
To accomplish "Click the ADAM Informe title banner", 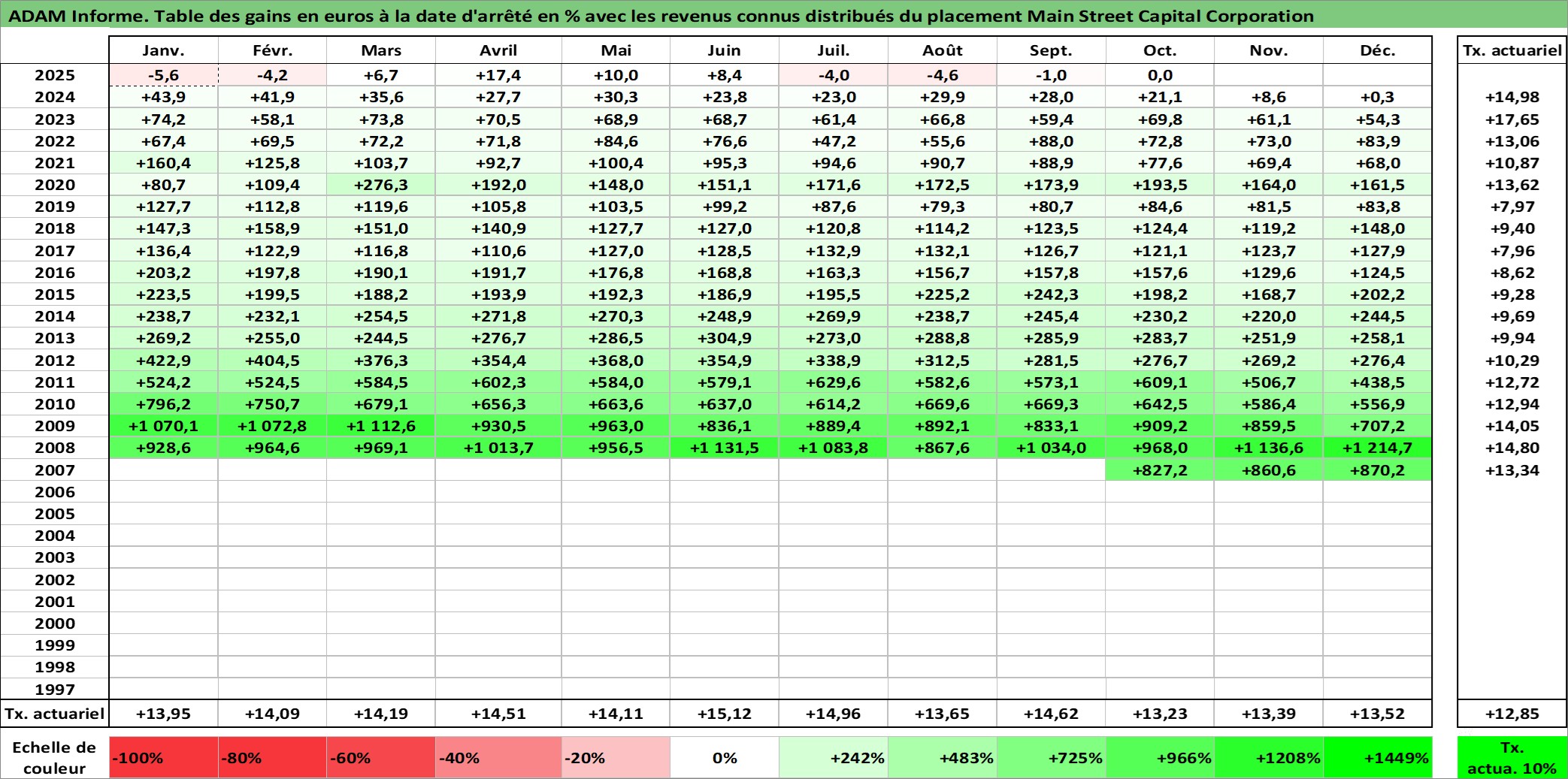I will [784, 15].
